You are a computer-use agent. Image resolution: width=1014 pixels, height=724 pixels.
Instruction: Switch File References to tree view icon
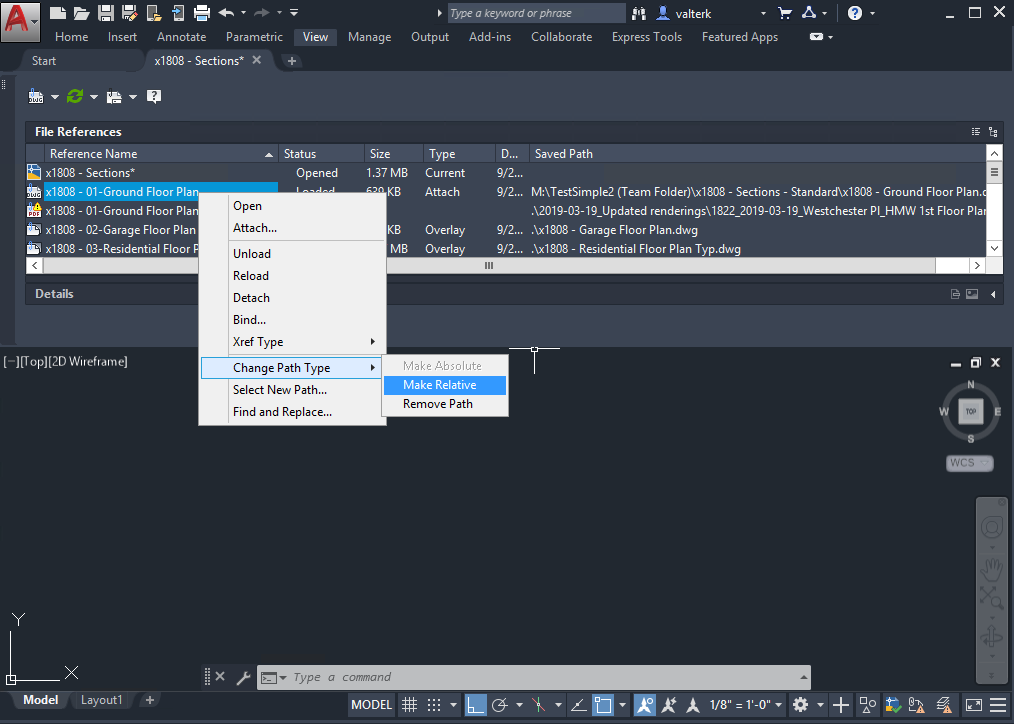click(993, 132)
